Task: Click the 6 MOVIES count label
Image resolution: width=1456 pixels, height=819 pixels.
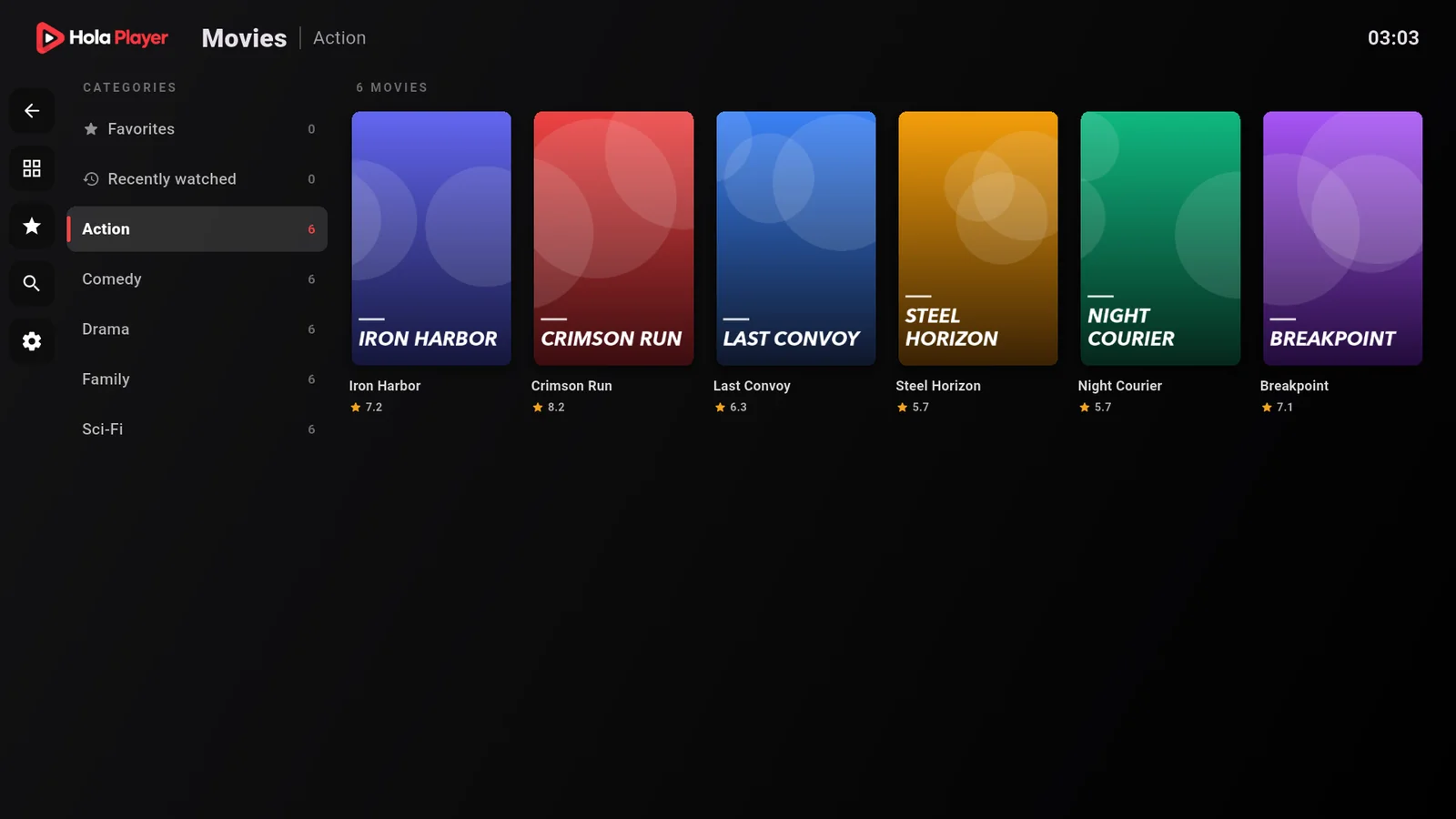Action: click(392, 87)
